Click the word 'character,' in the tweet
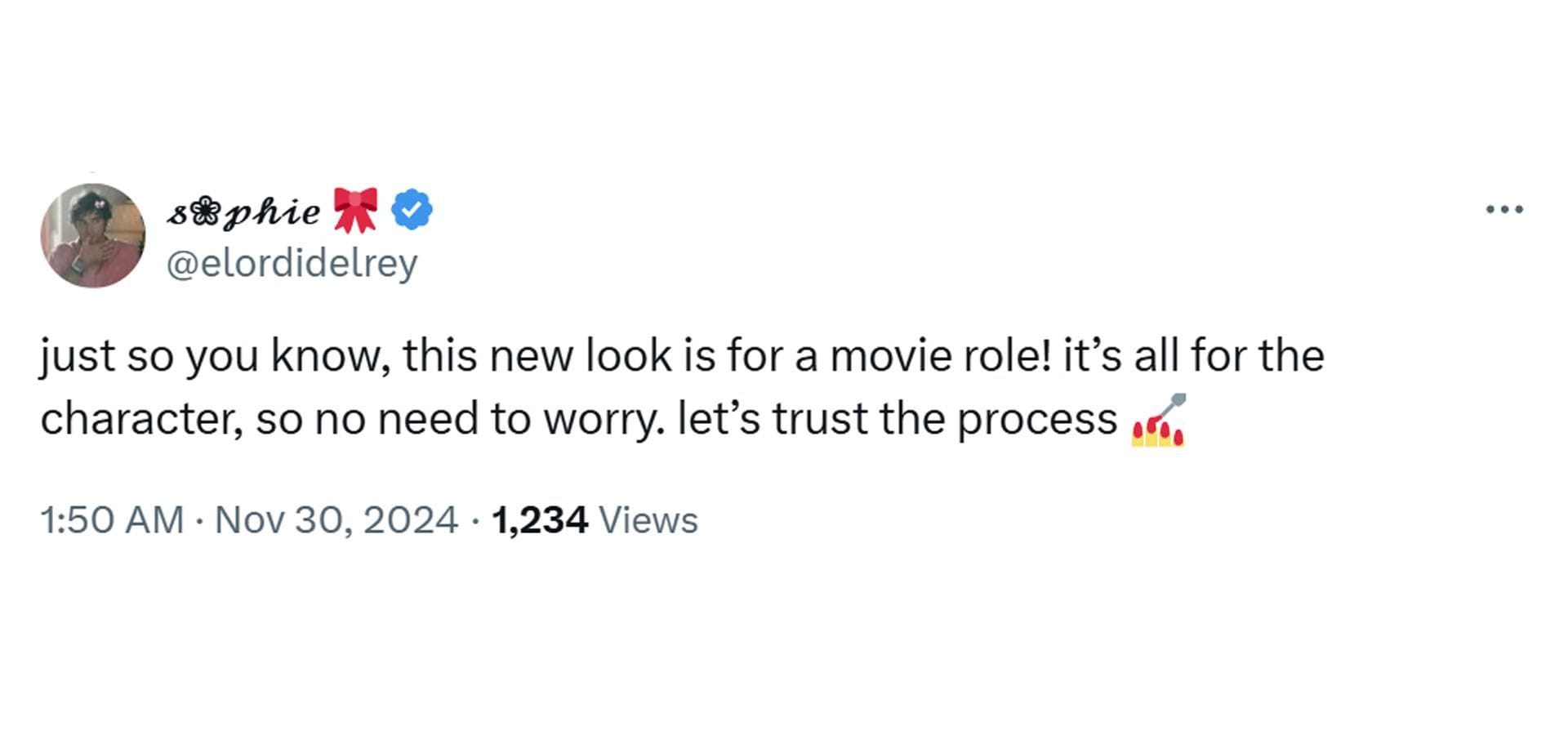The image size is (1568, 735). [x=141, y=419]
